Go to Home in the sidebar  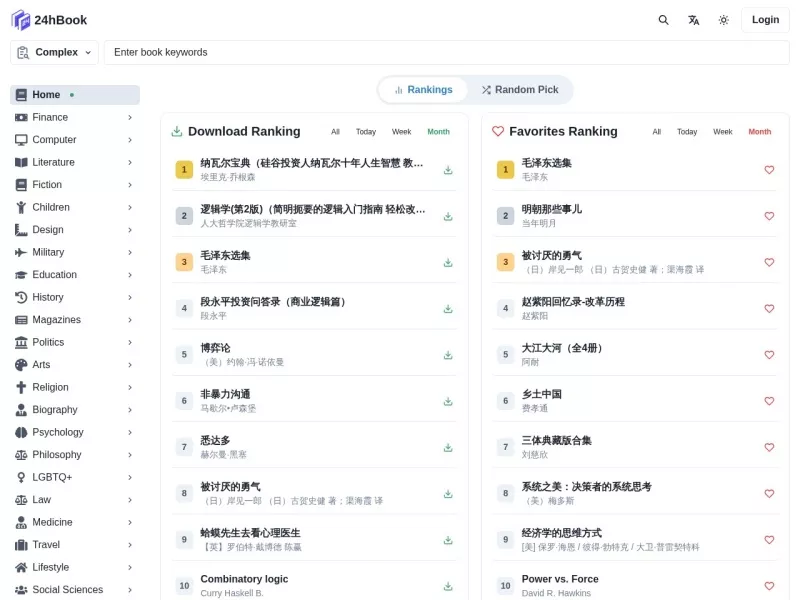[x=75, y=95]
